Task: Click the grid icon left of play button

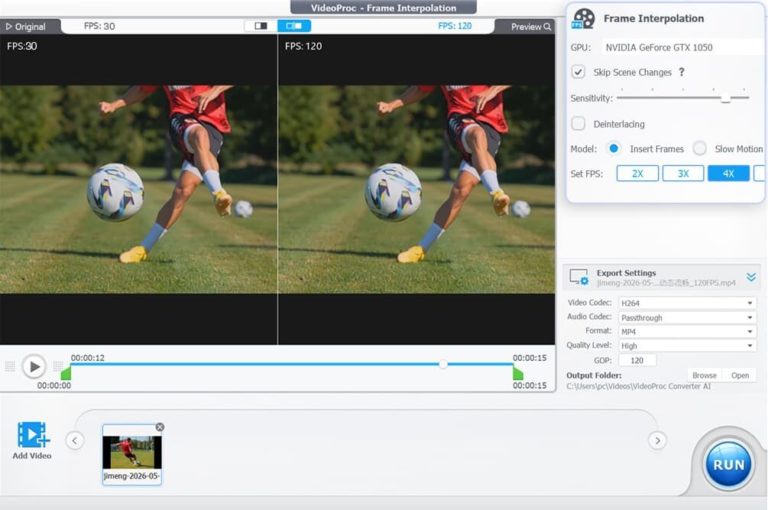Action: [x=10, y=366]
